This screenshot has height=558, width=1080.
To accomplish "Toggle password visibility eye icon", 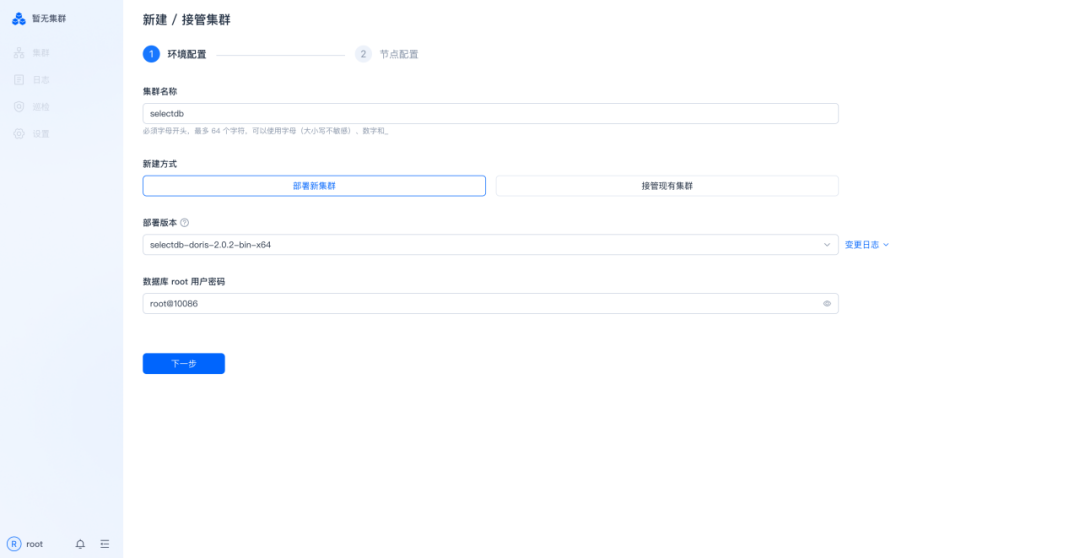I will (827, 304).
